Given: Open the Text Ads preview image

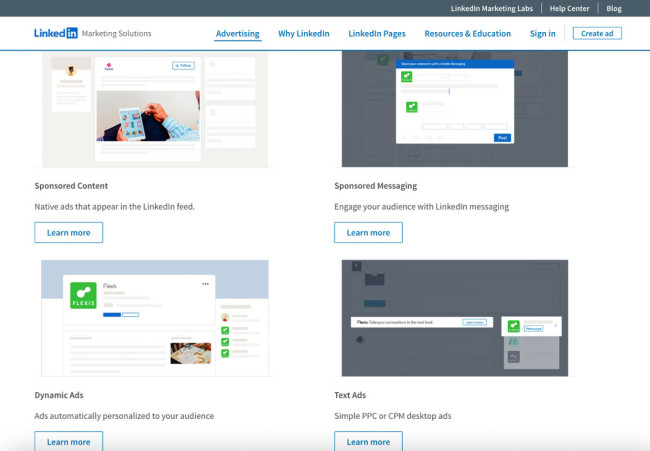Looking at the screenshot, I should (x=454, y=318).
